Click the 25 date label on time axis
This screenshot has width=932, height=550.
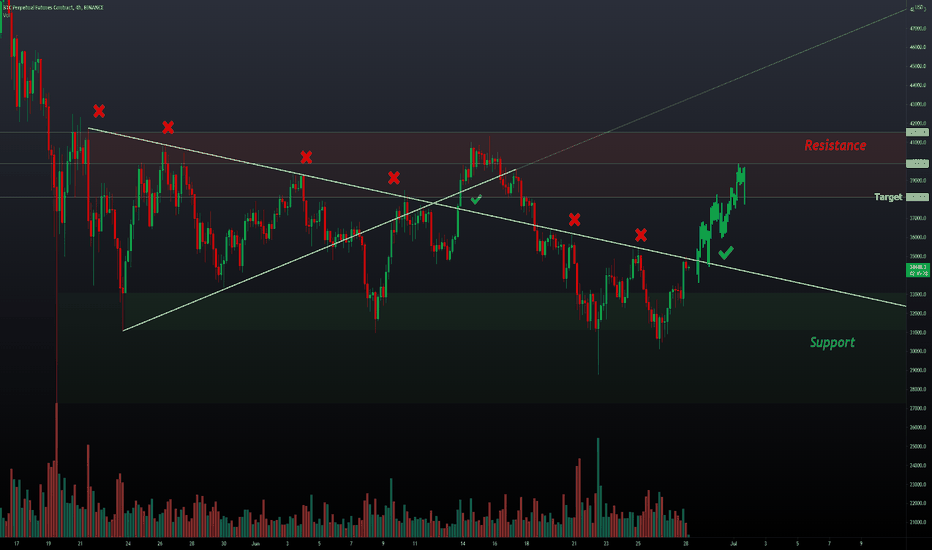click(x=638, y=543)
